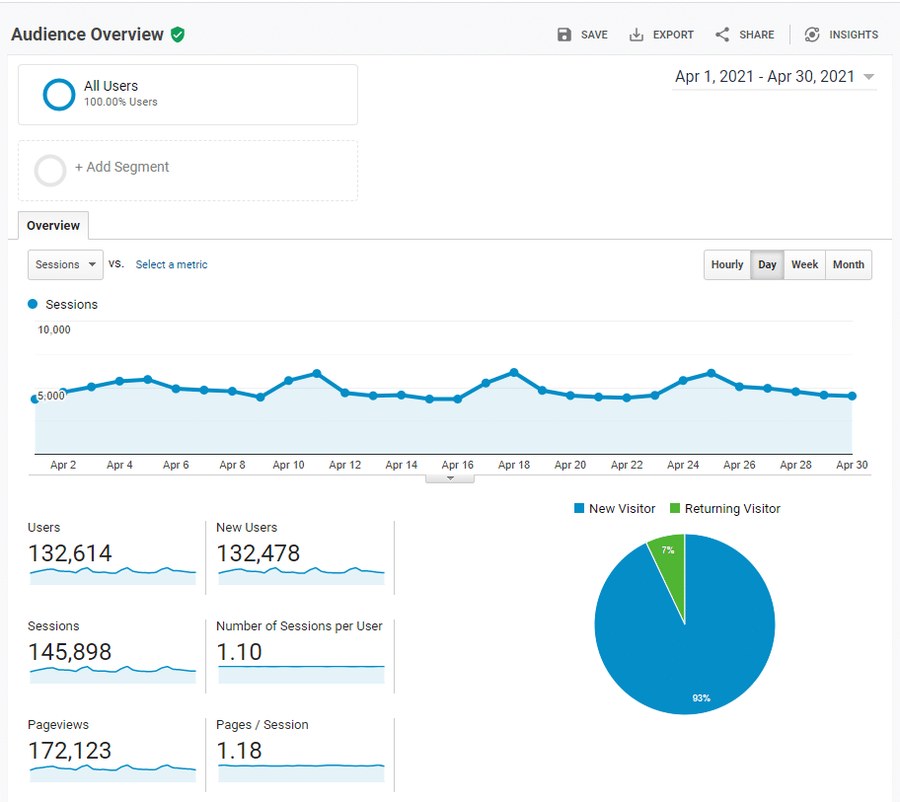Switch chart granularity to Hourly
The width and height of the screenshot is (900, 802).
pos(727,265)
